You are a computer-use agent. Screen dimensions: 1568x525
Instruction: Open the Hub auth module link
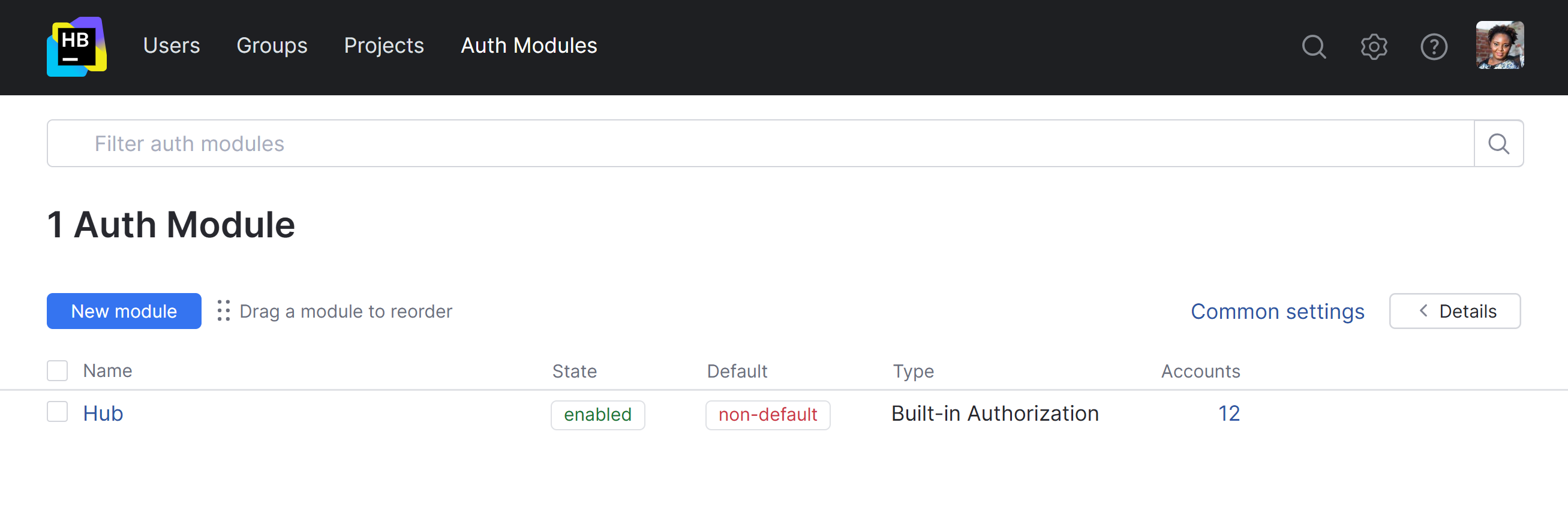click(x=103, y=414)
